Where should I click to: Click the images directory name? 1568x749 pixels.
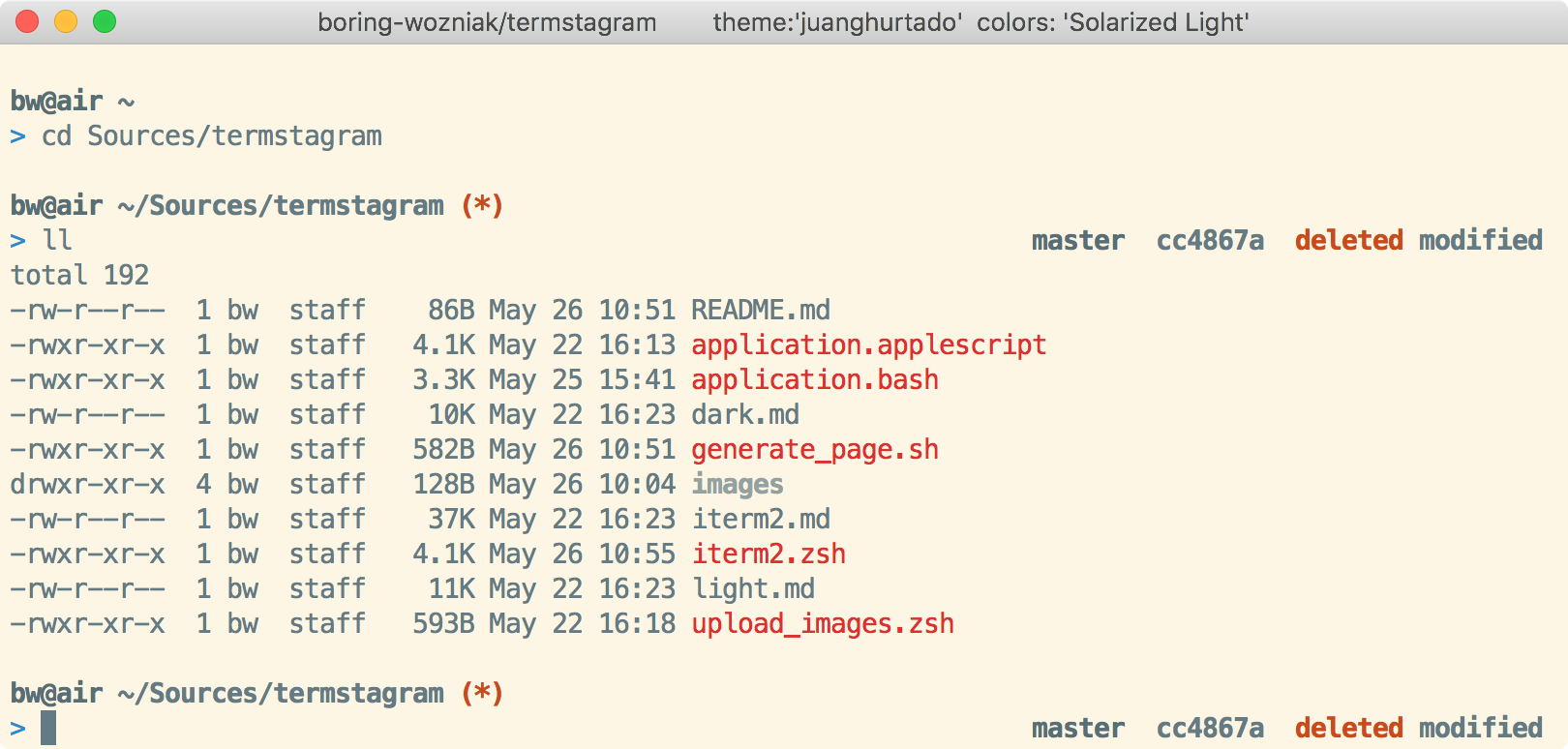[737, 485]
